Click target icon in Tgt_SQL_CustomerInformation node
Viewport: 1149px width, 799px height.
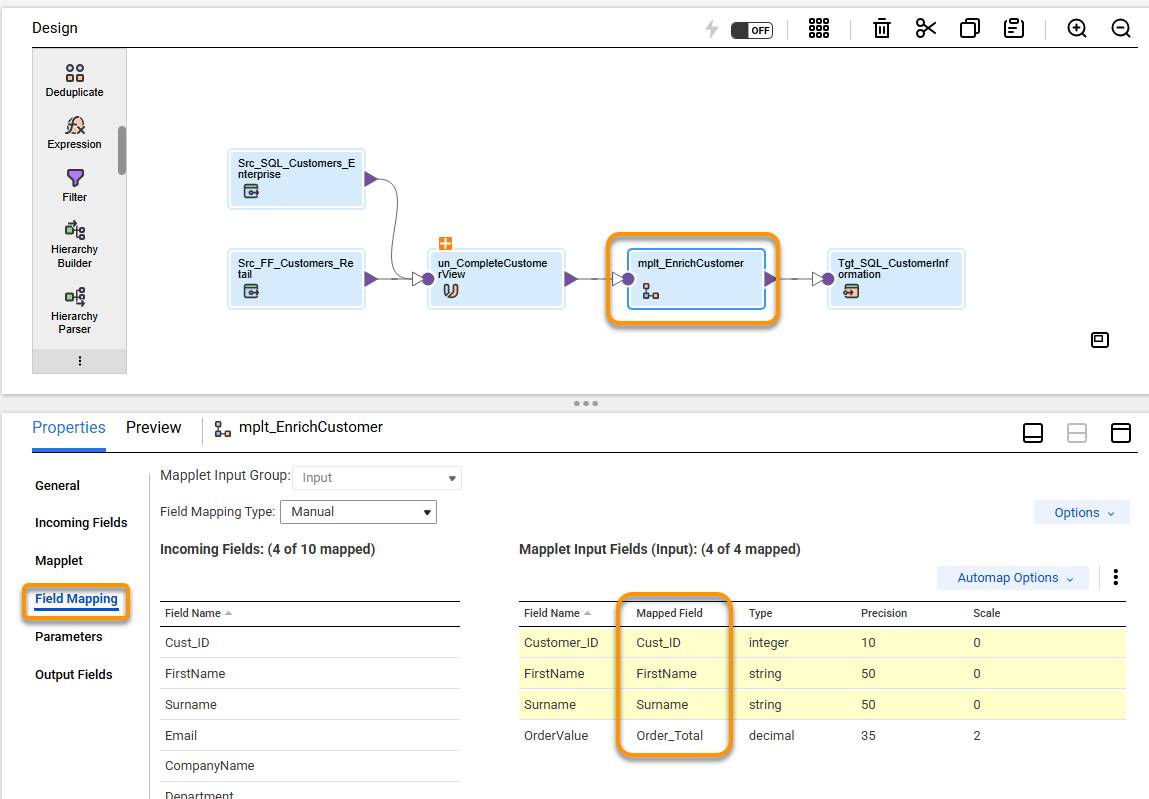[851, 292]
